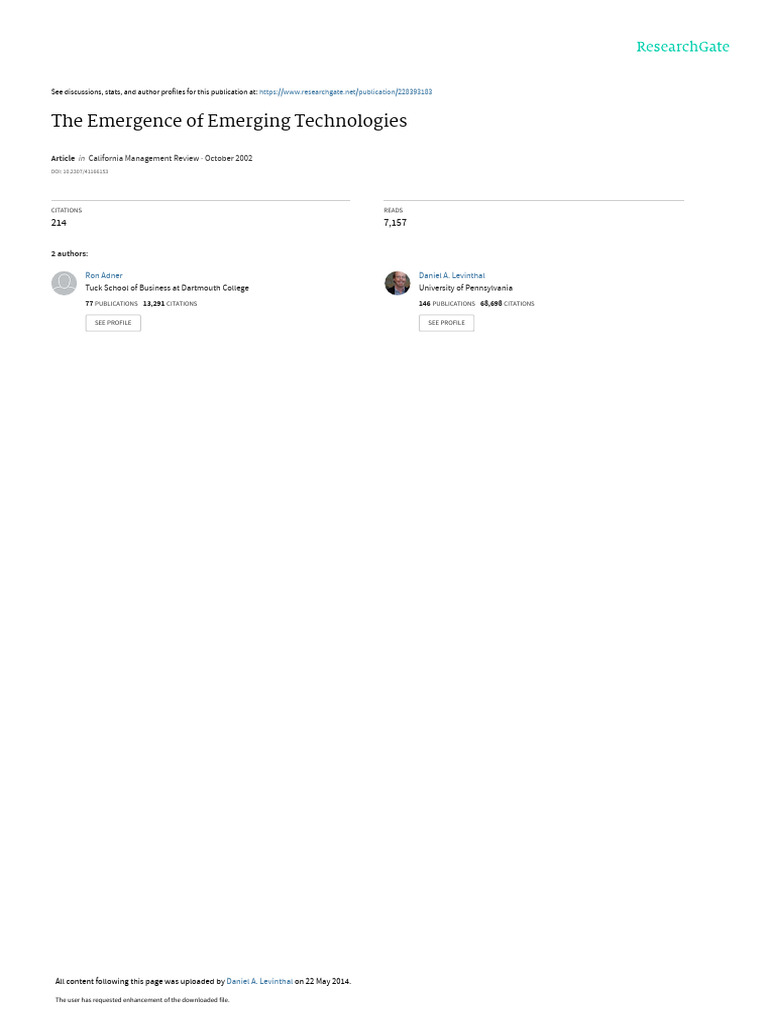
Task: Click Ron Adner's 77 publications stat
Action: pos(112,304)
